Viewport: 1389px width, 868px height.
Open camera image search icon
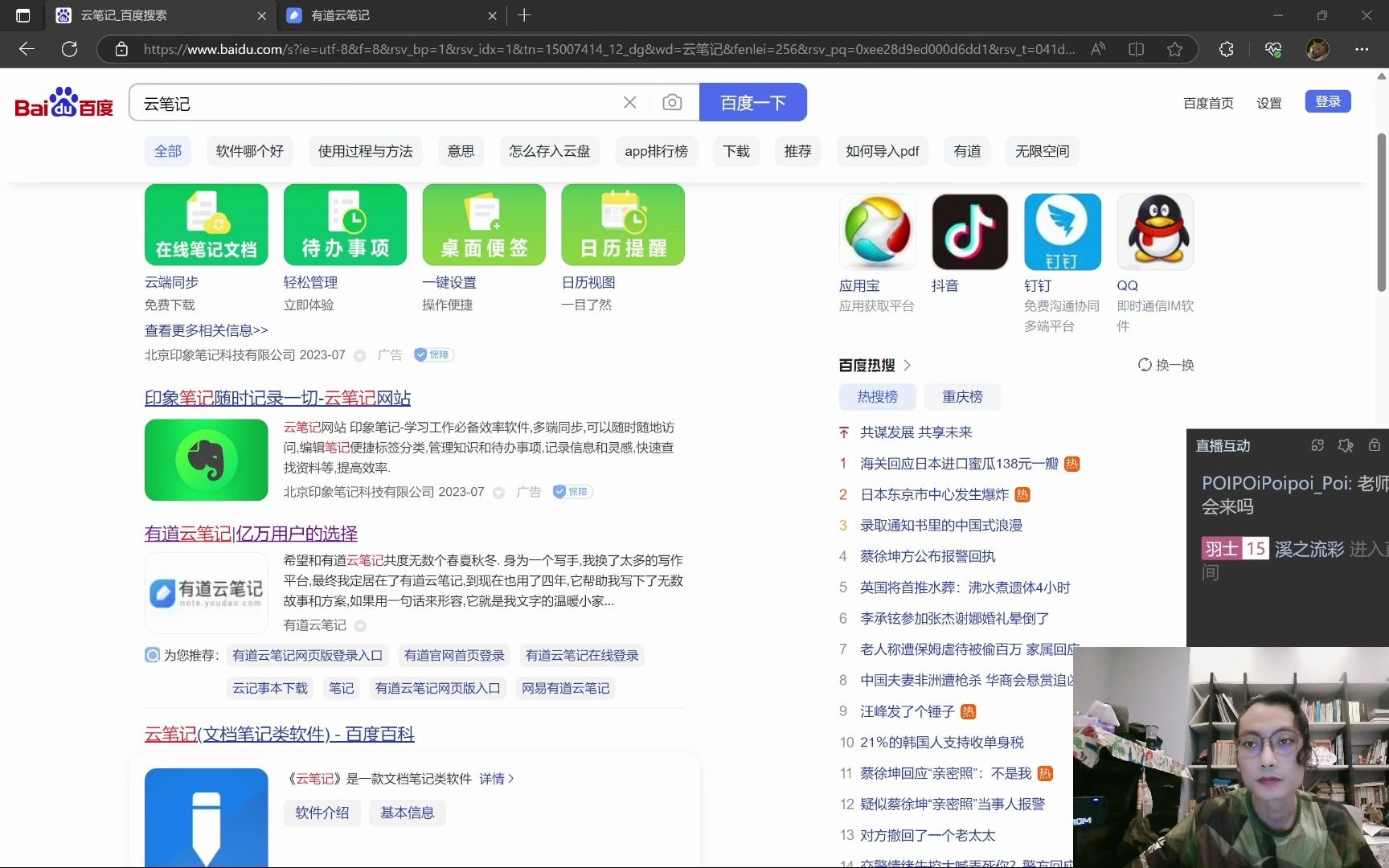[x=672, y=102]
